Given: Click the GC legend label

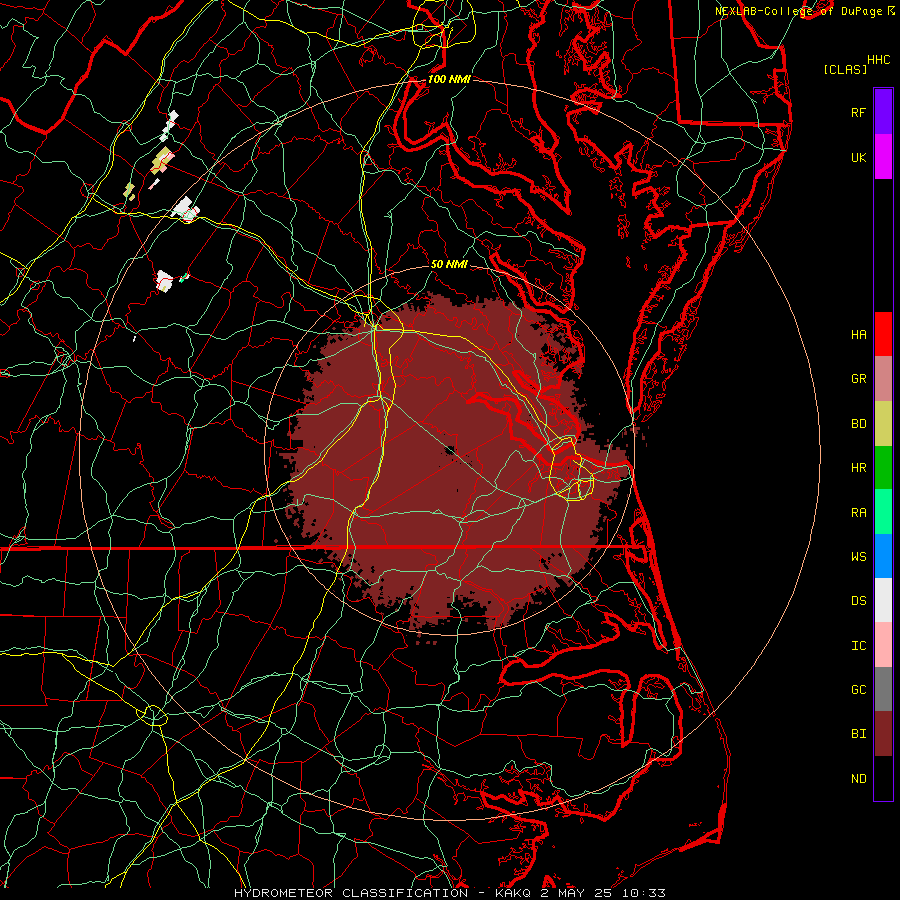Looking at the screenshot, I should 858,690.
